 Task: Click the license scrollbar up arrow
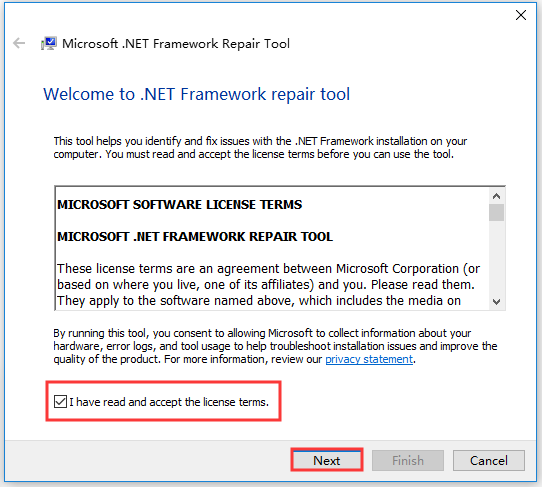tap(496, 196)
